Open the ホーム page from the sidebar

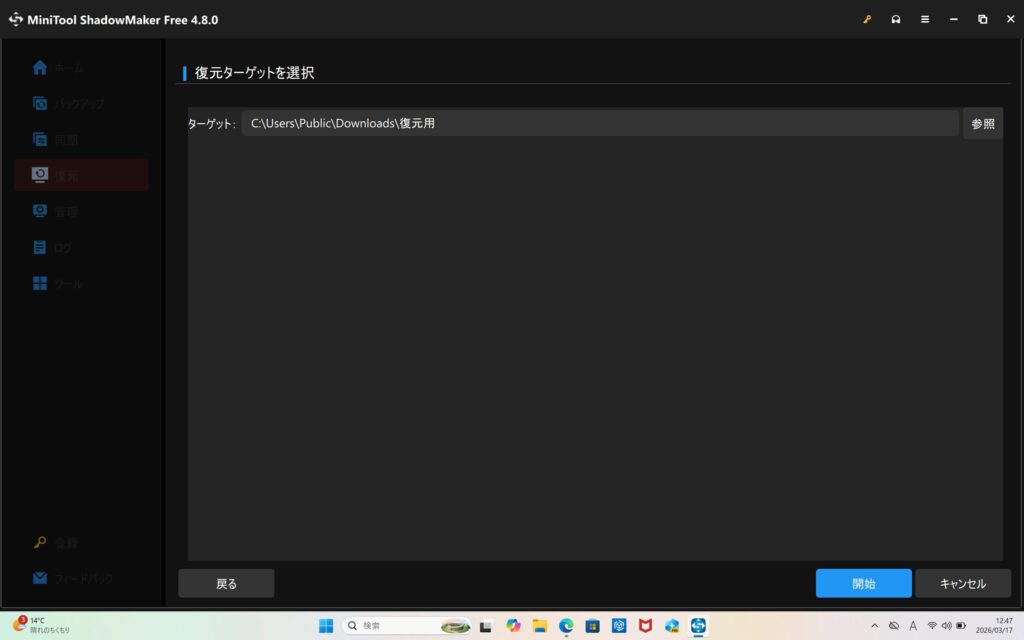[x=40, y=68]
